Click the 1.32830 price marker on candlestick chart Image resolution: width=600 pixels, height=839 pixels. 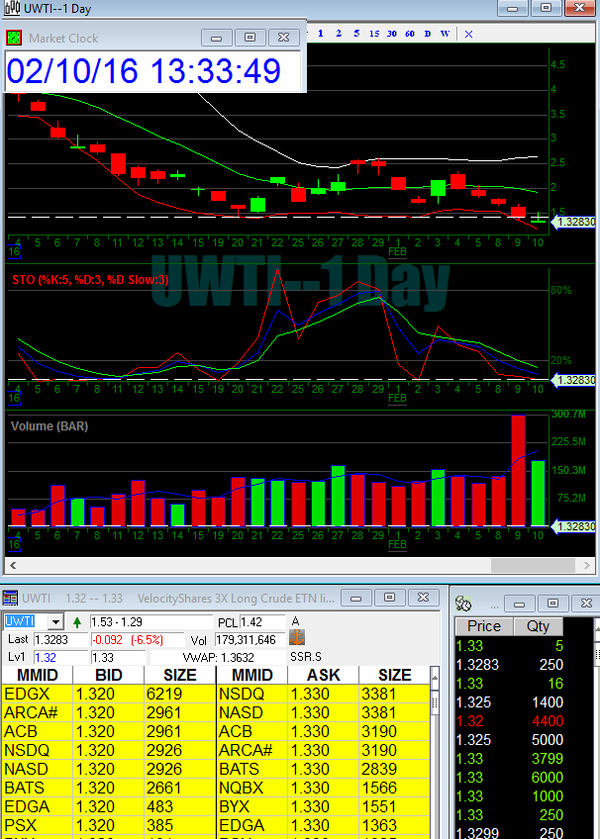click(573, 222)
